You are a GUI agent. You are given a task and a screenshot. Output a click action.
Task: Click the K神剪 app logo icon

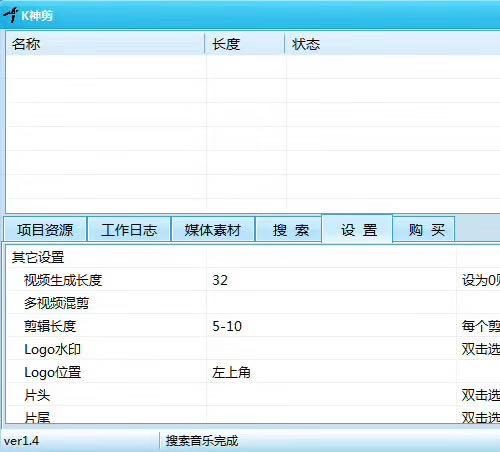pyautogui.click(x=11, y=15)
